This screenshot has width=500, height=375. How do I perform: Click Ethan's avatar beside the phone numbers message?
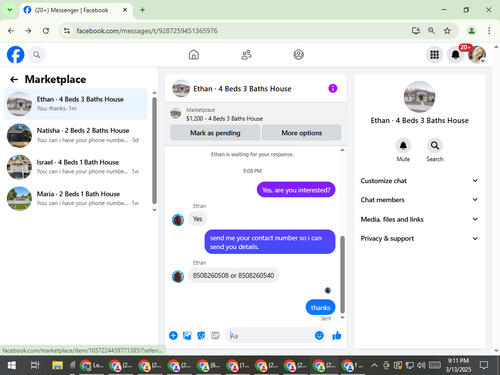pyautogui.click(x=178, y=276)
